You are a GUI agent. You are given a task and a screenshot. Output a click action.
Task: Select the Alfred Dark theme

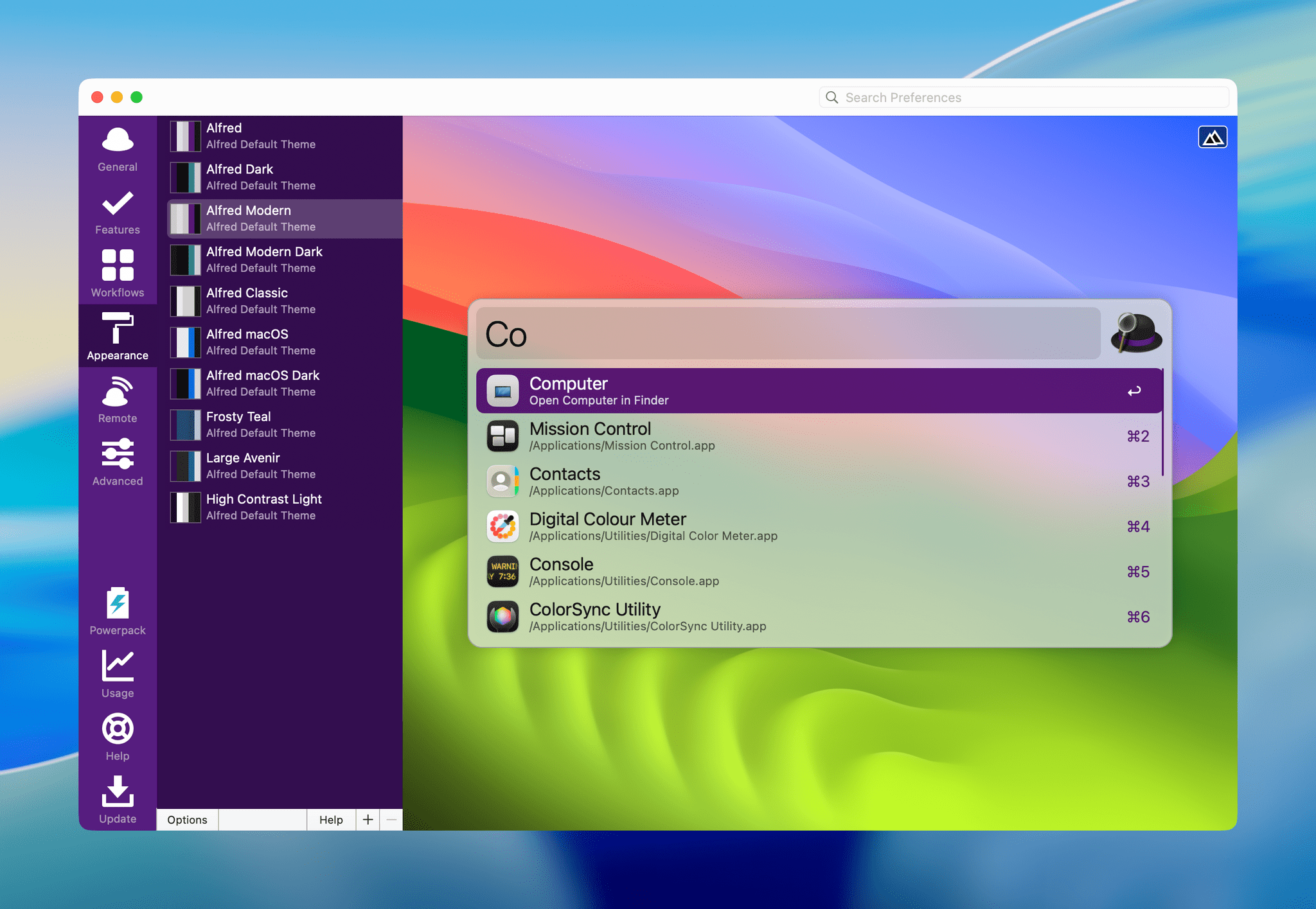[283, 177]
